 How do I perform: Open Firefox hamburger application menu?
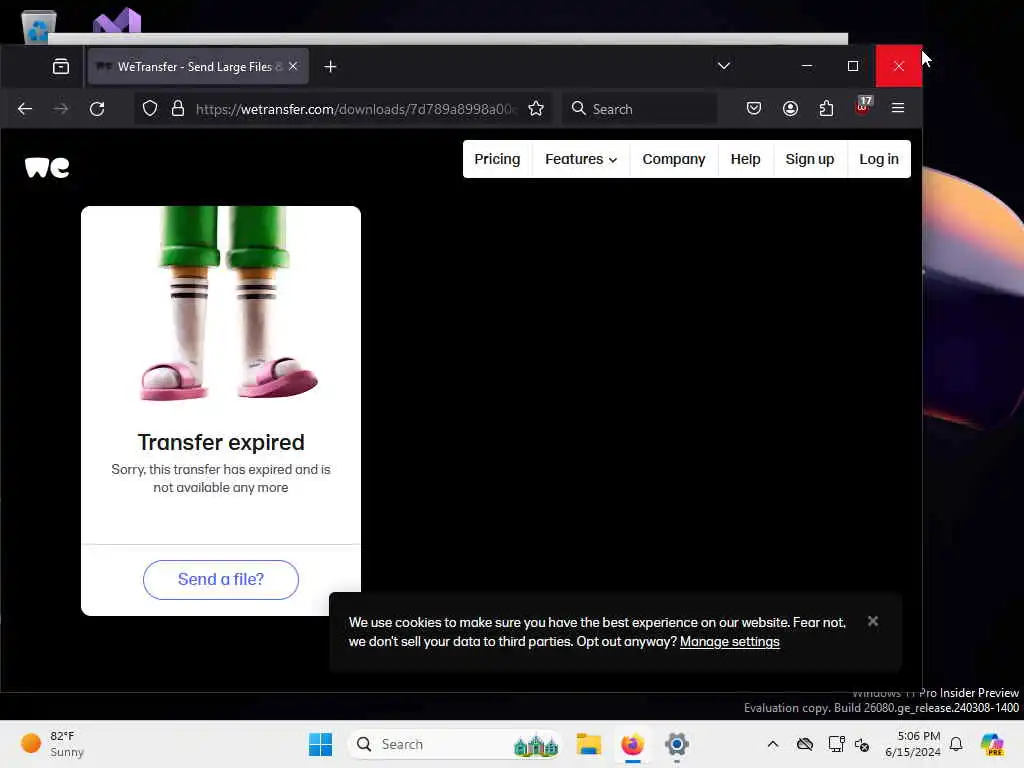tap(898, 108)
